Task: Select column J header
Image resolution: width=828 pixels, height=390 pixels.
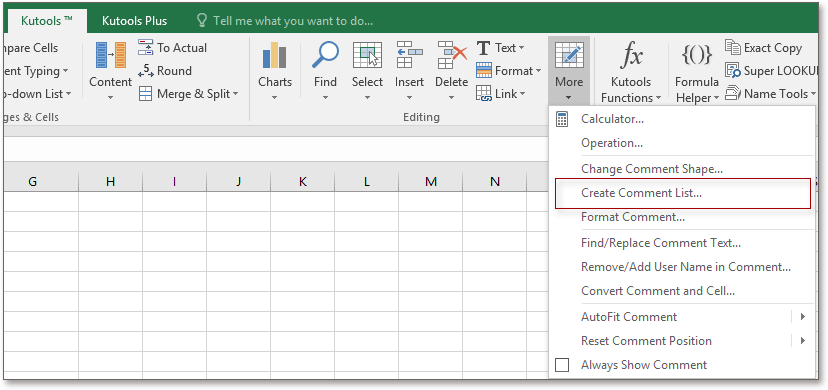Action: click(238, 182)
